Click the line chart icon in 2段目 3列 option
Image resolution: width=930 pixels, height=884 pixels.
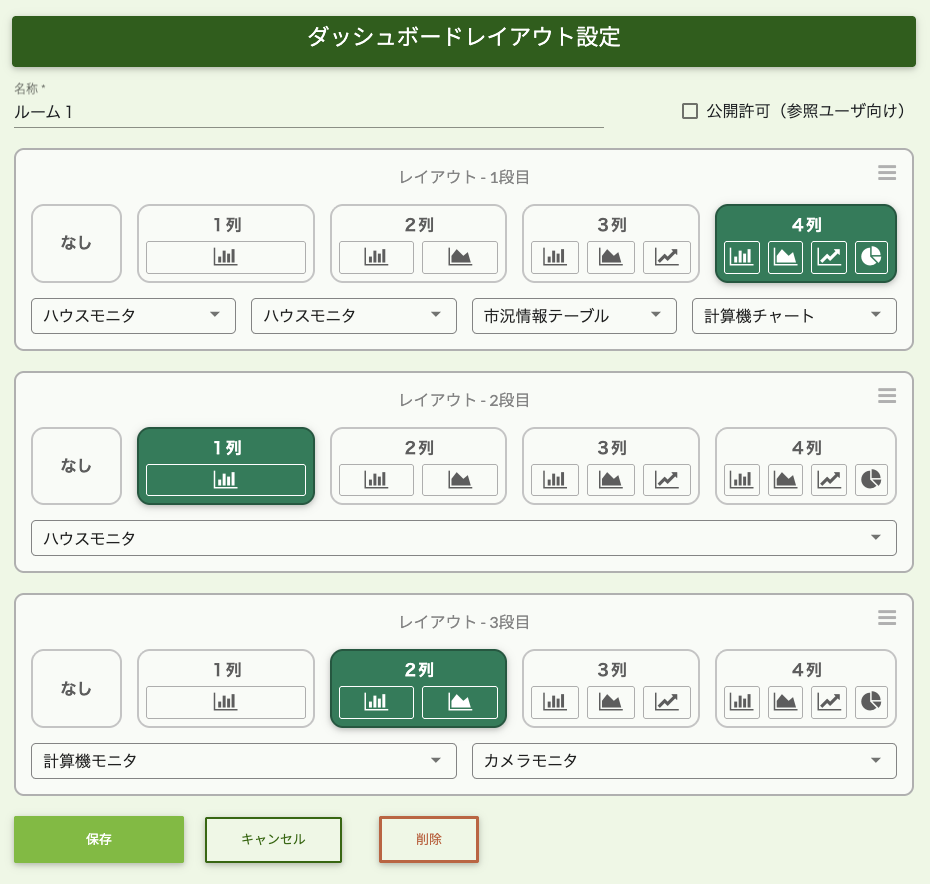pos(666,480)
